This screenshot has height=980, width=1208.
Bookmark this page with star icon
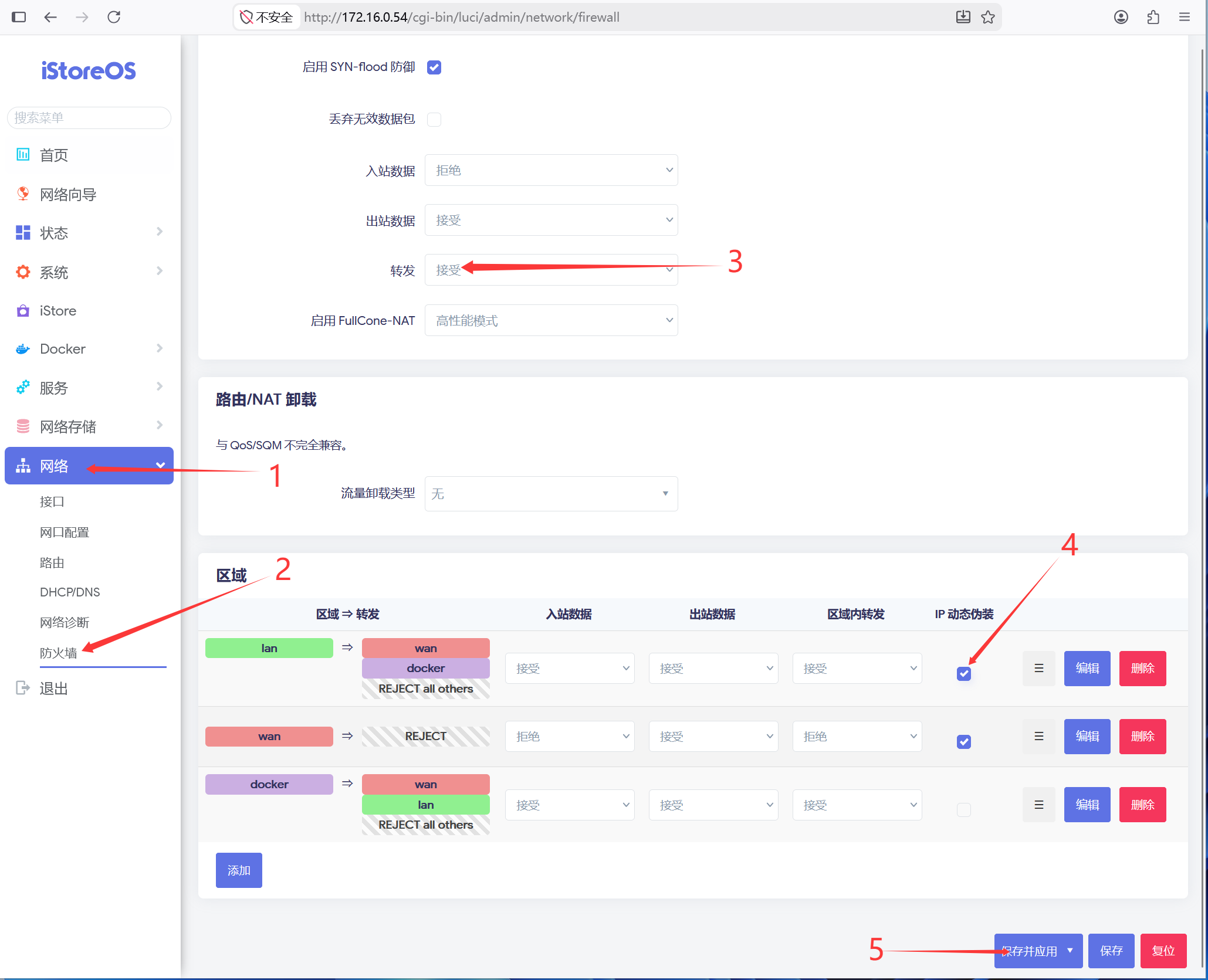(x=988, y=17)
